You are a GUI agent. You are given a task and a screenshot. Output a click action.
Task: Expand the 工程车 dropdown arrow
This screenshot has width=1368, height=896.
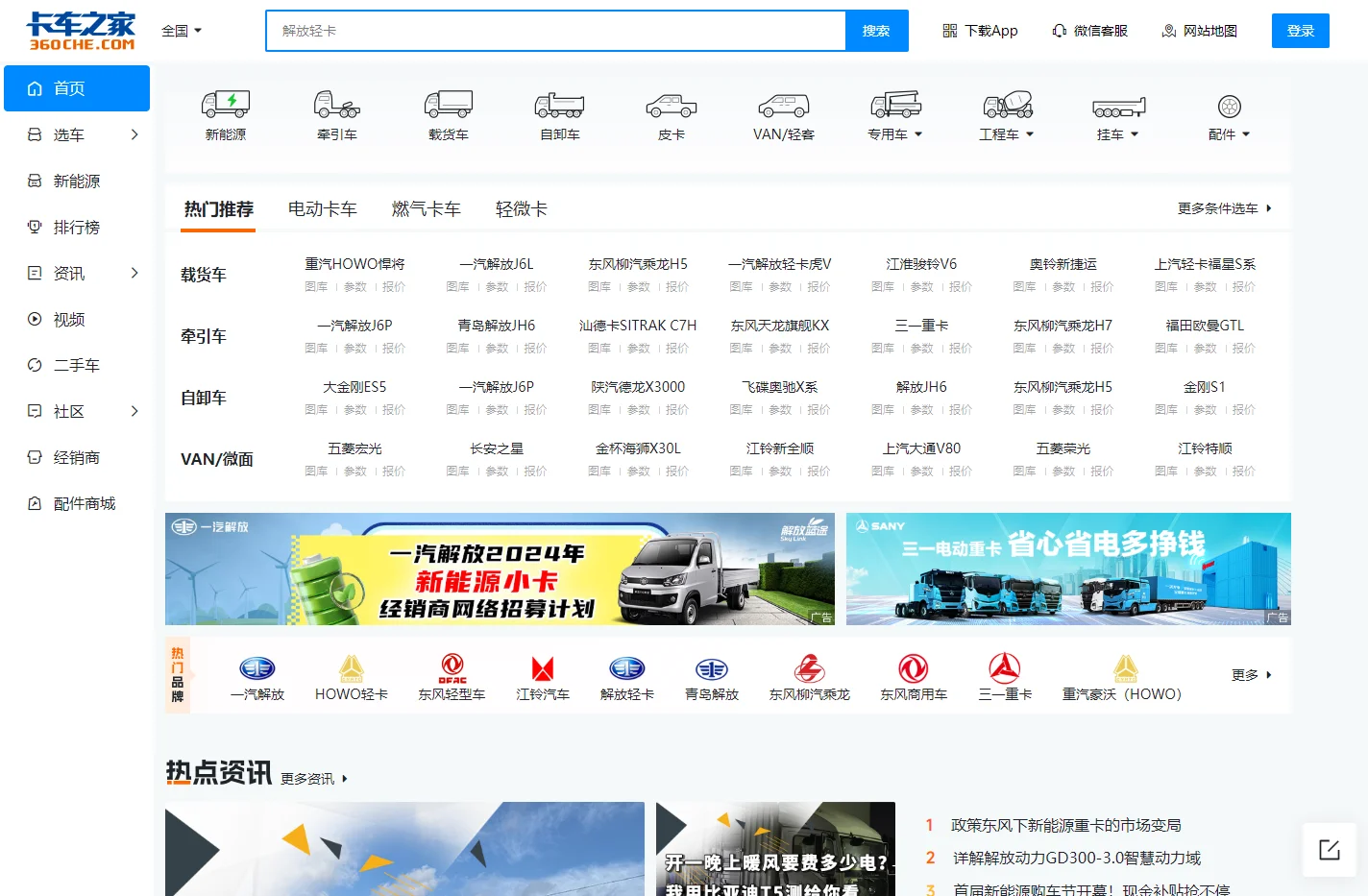point(1030,134)
